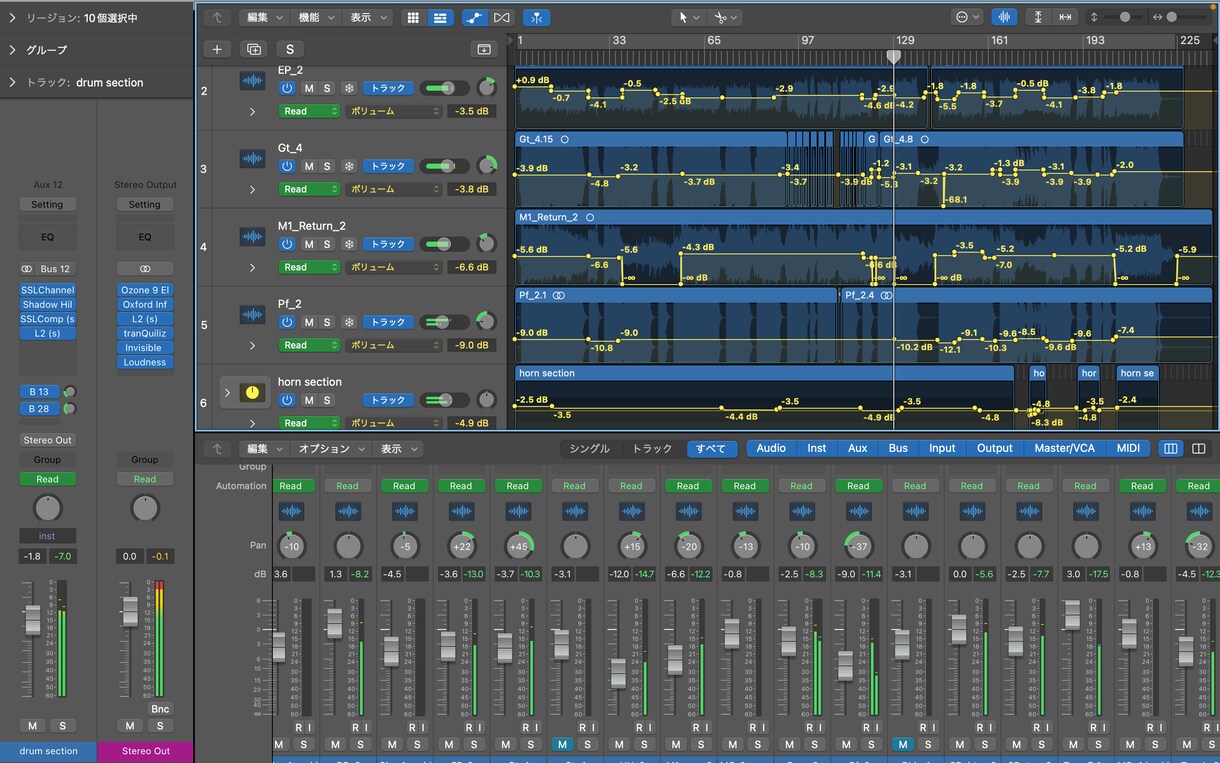Click the SSLChannel plugin slot on Aux 12
This screenshot has width=1220, height=763.
(47, 290)
